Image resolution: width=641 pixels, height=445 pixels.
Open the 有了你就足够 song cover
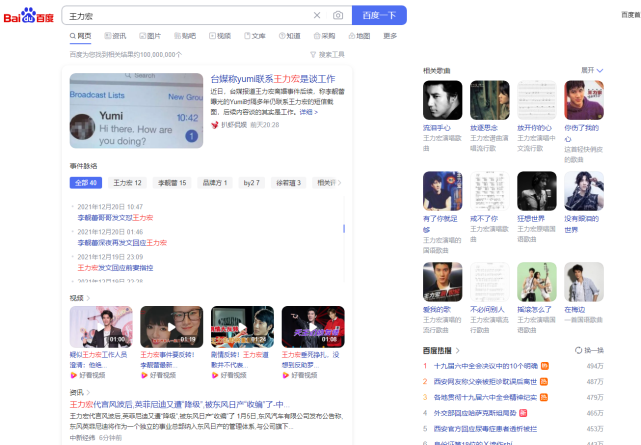click(443, 191)
